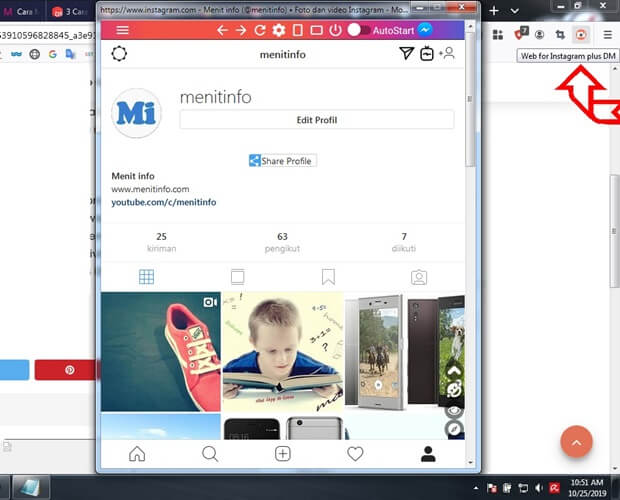Viewport: 620px width, 500px height.
Task: Click the red antivirus tray icon
Action: click(x=554, y=488)
